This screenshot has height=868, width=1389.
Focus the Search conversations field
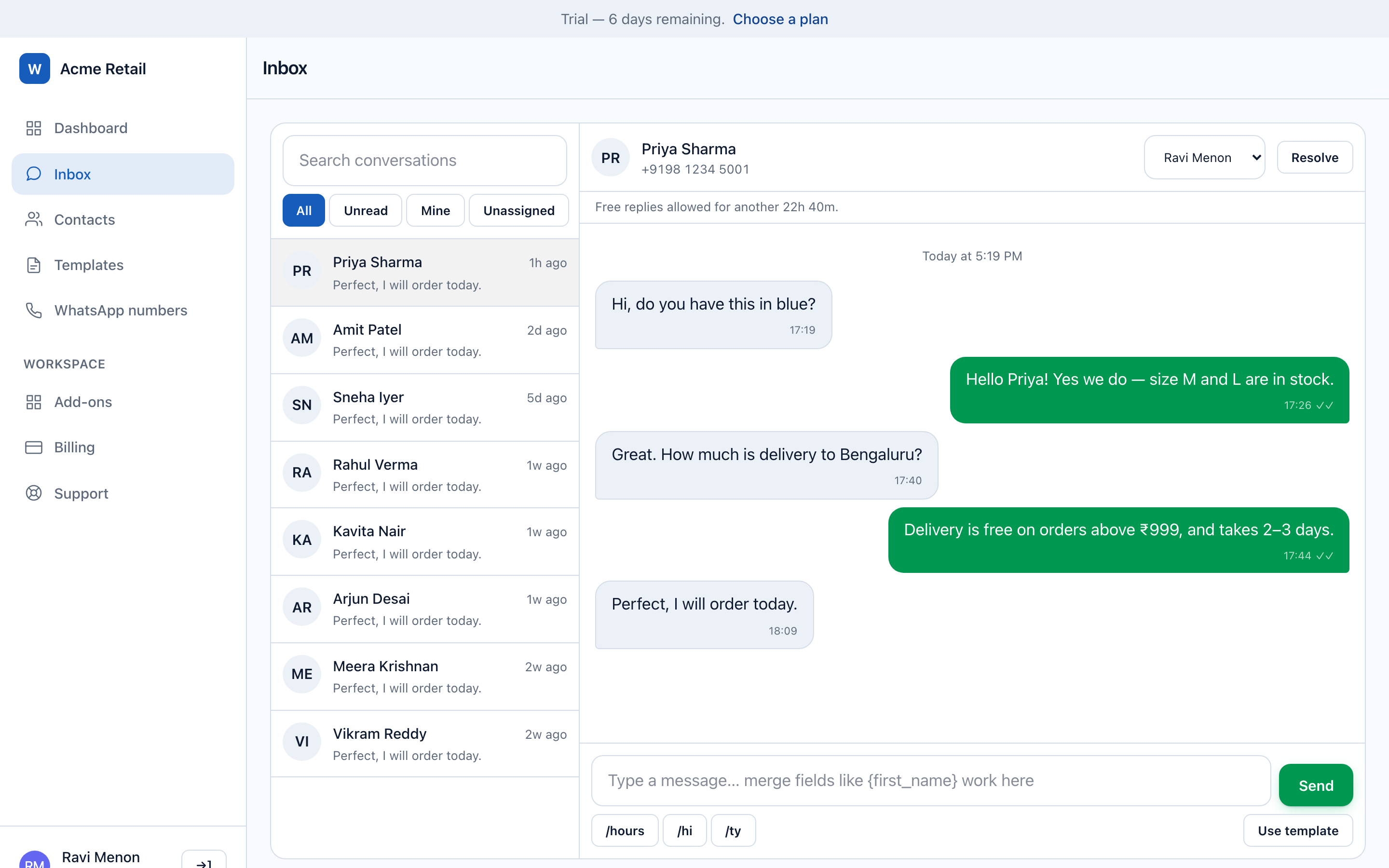[425, 160]
